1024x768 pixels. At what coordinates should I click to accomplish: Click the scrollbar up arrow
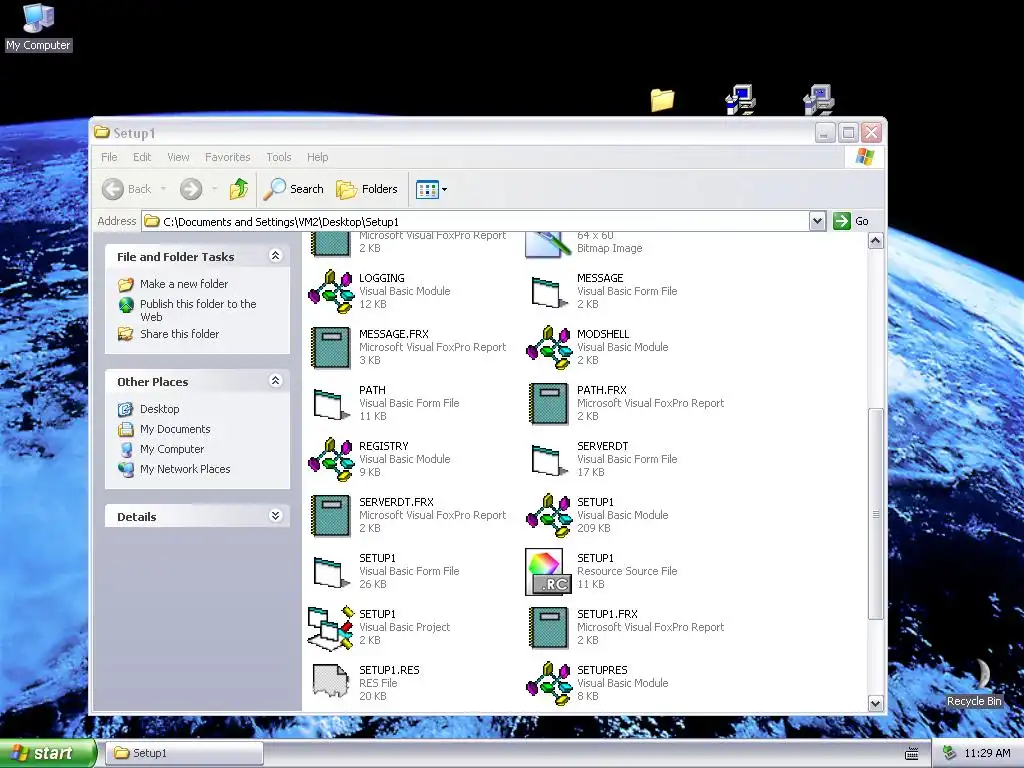tap(876, 241)
